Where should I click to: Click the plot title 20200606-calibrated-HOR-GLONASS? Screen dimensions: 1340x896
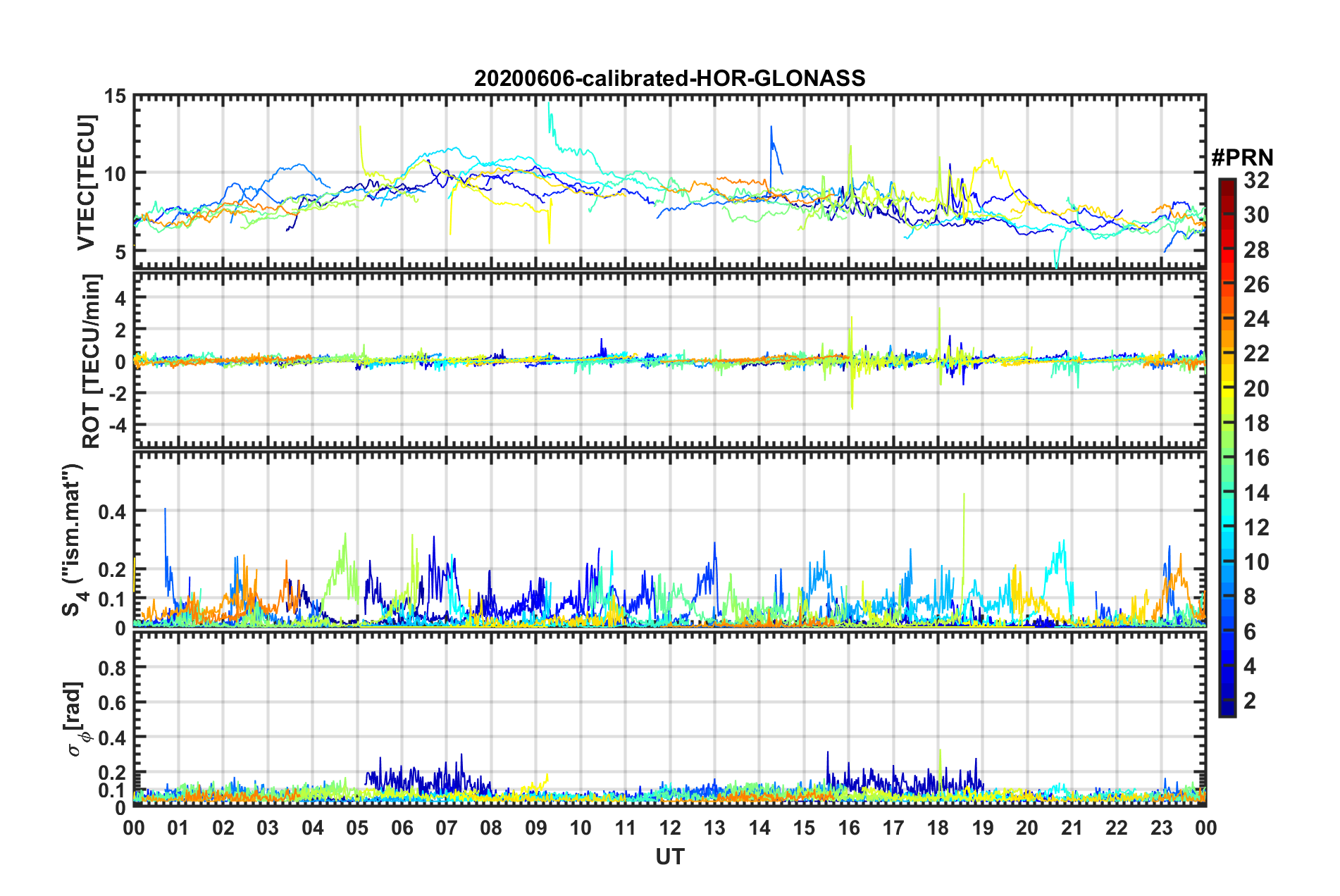669,78
